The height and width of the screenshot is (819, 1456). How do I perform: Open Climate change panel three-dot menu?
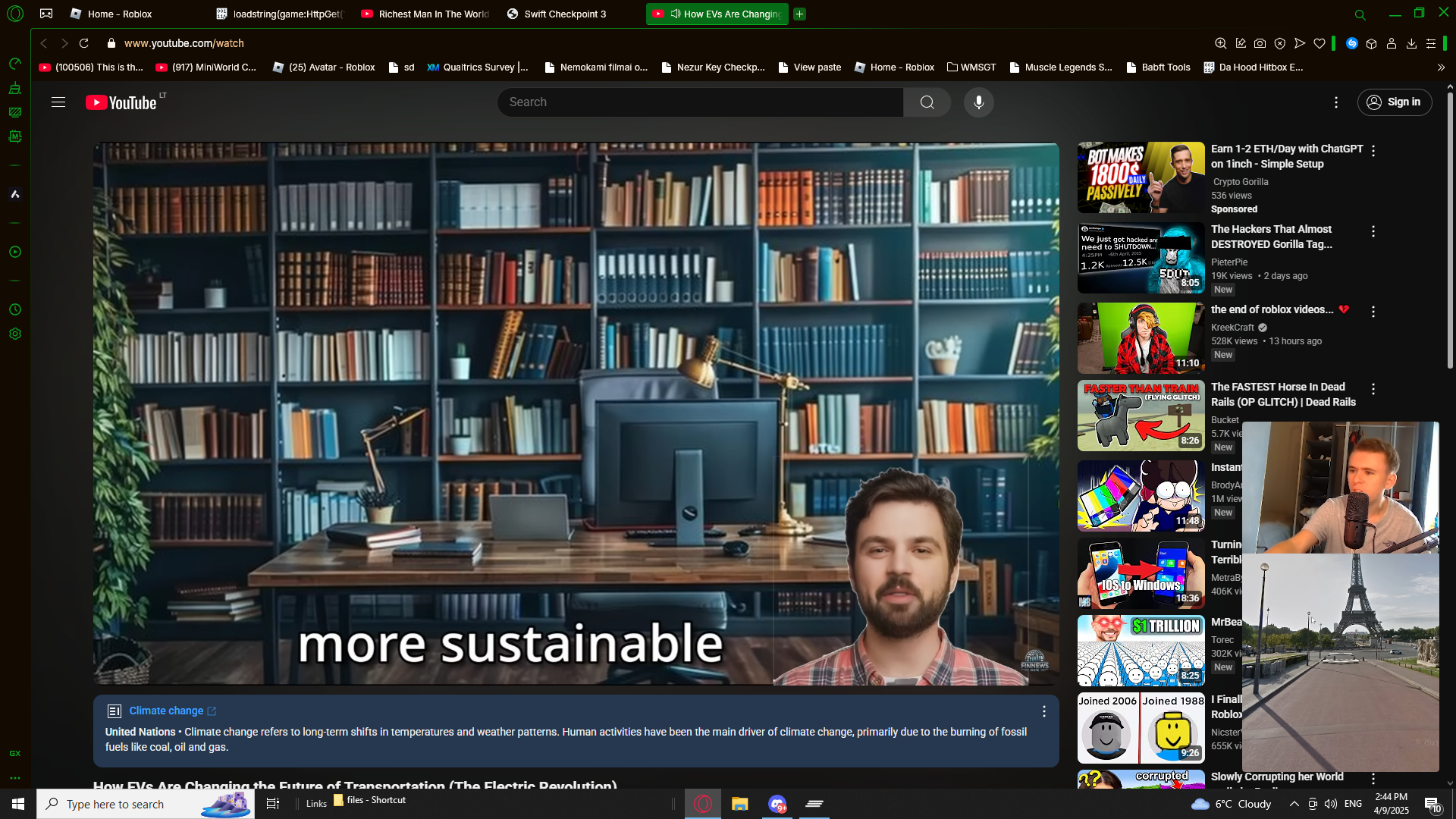pyautogui.click(x=1043, y=711)
